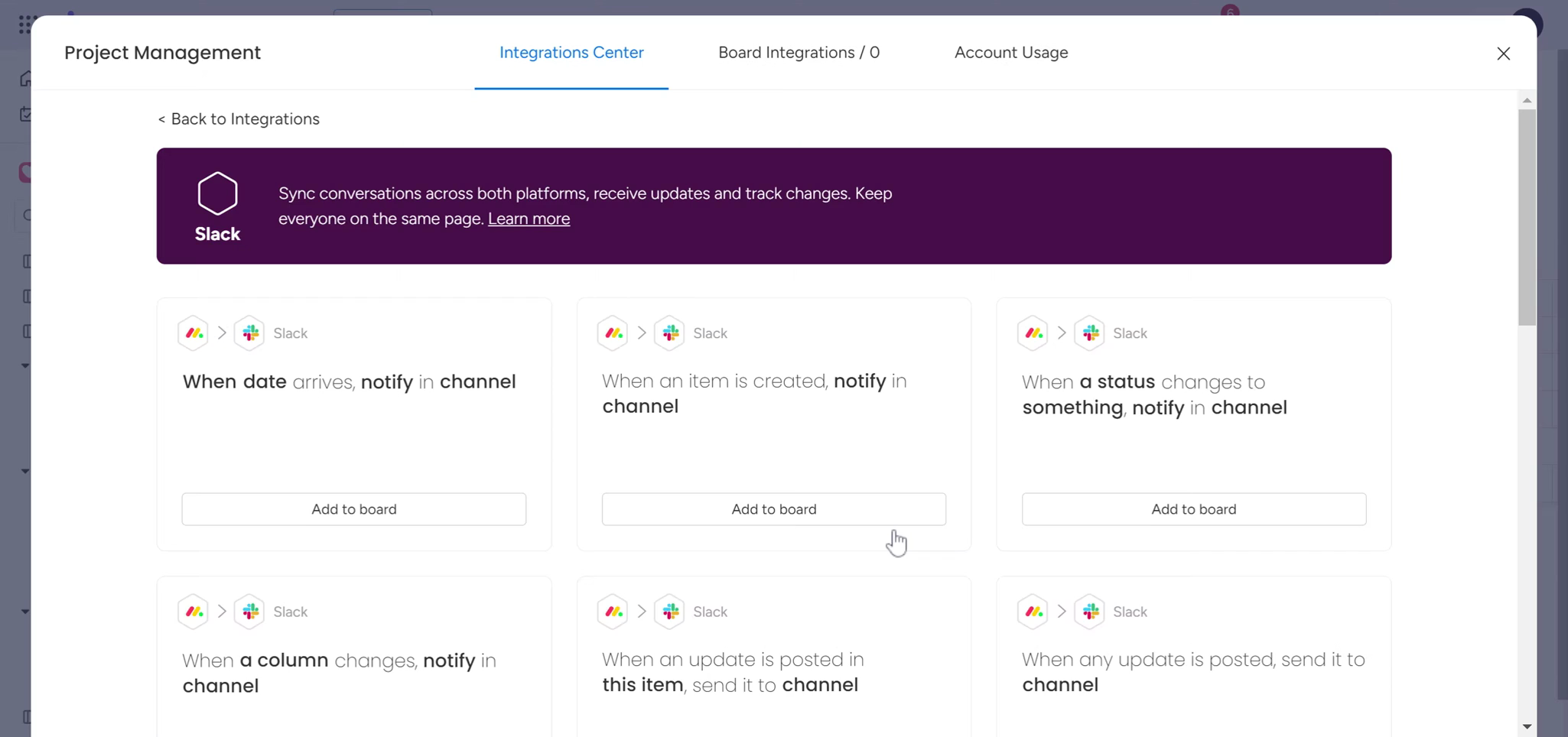
Task: Click the 'Project Management' dialog title
Action: pyautogui.click(x=162, y=53)
